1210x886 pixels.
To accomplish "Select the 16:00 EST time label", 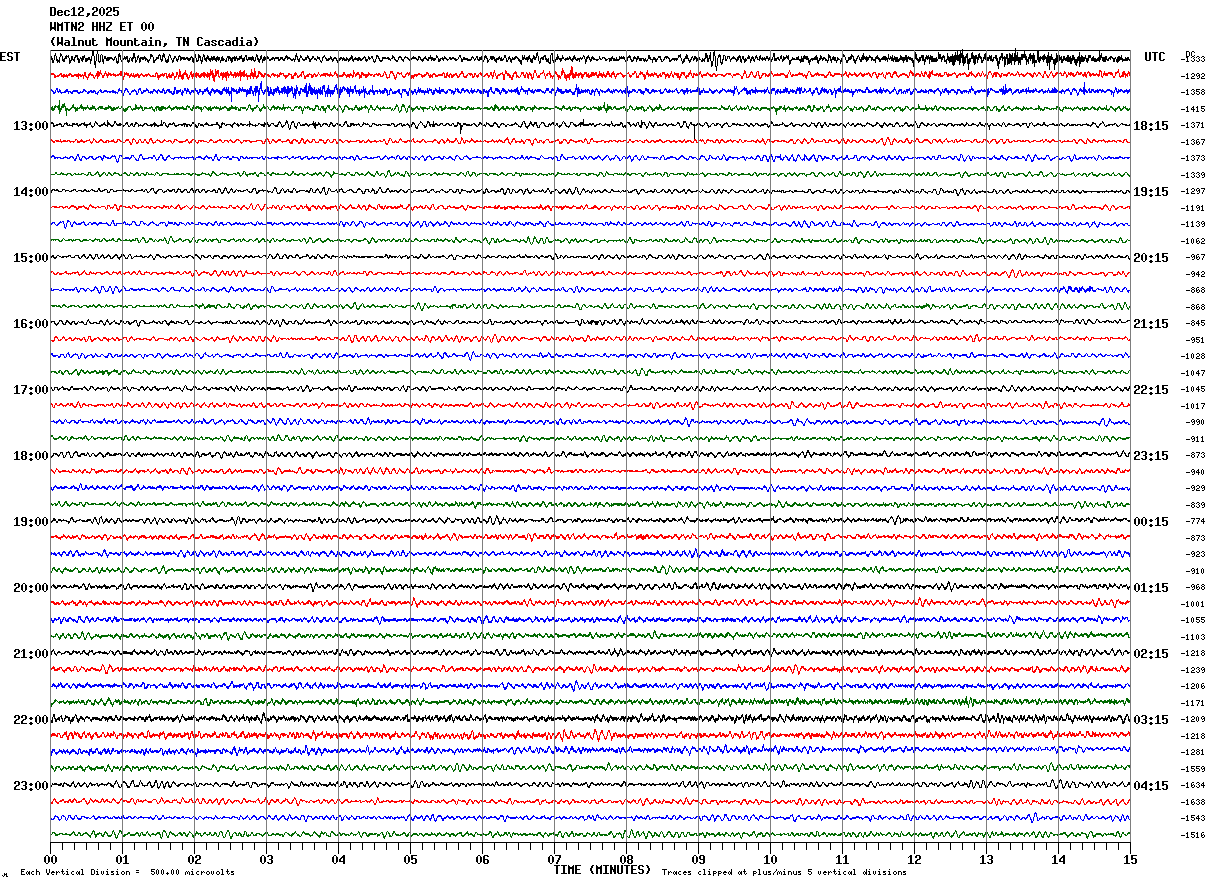I will pos(31,324).
